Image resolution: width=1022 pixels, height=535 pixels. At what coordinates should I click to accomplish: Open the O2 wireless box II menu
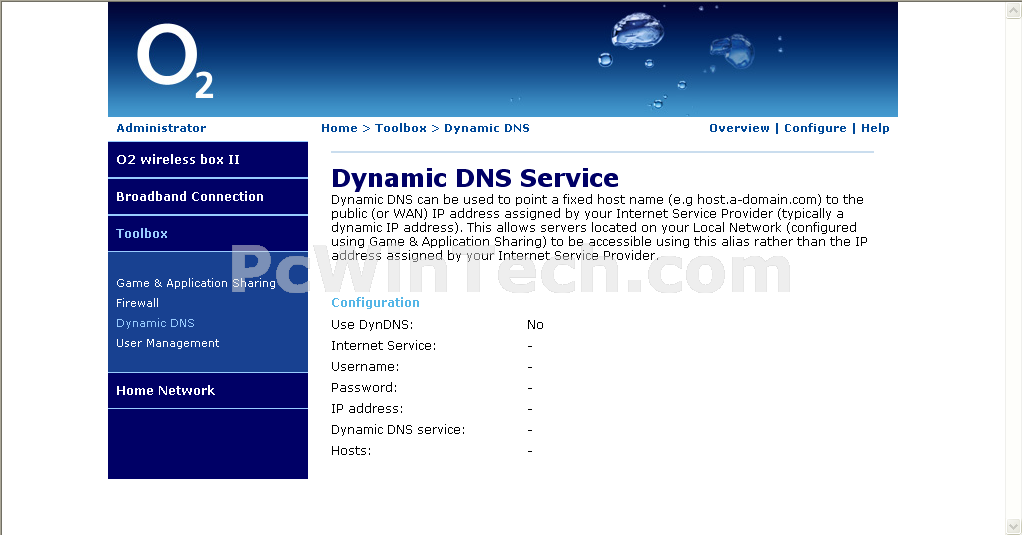(x=207, y=160)
